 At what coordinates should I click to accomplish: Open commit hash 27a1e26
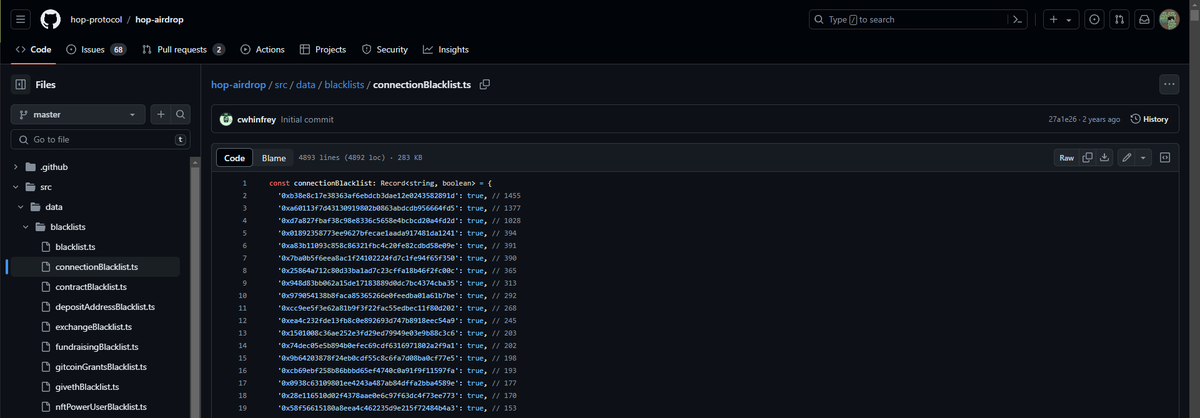coord(1062,119)
